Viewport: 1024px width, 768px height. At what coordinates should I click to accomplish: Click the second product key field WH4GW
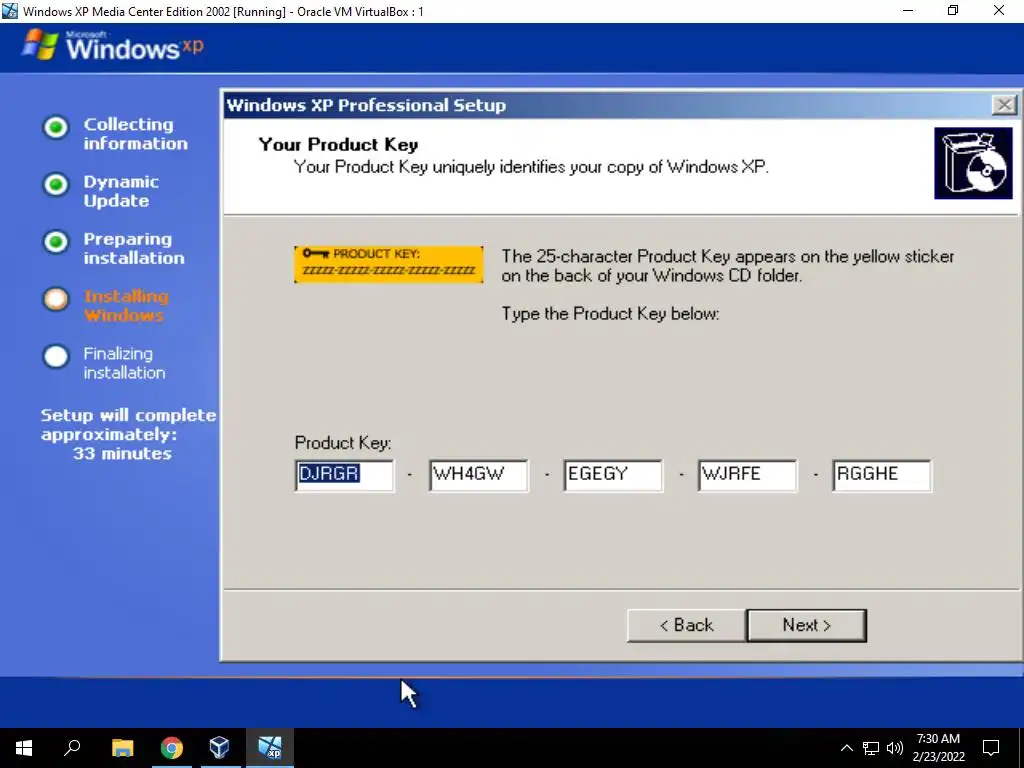(x=479, y=475)
